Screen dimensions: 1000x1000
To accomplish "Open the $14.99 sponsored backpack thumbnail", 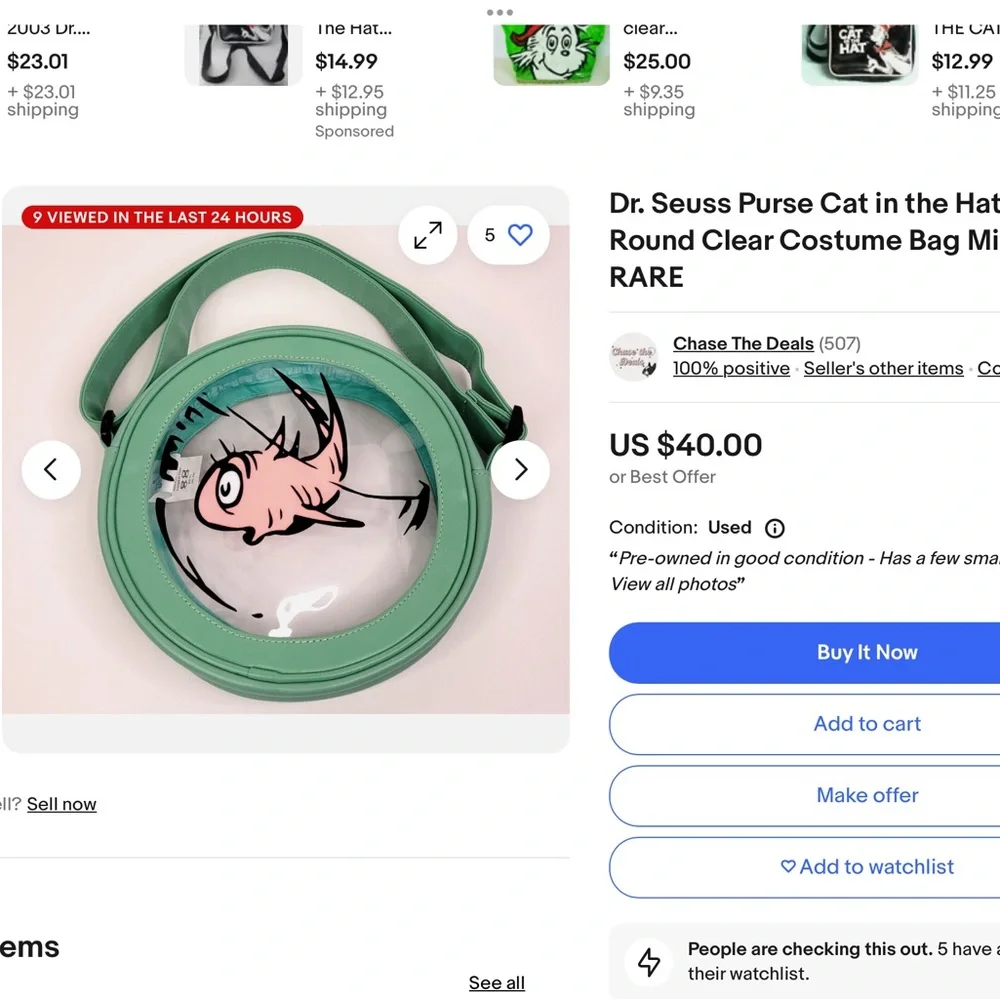I will (x=243, y=55).
